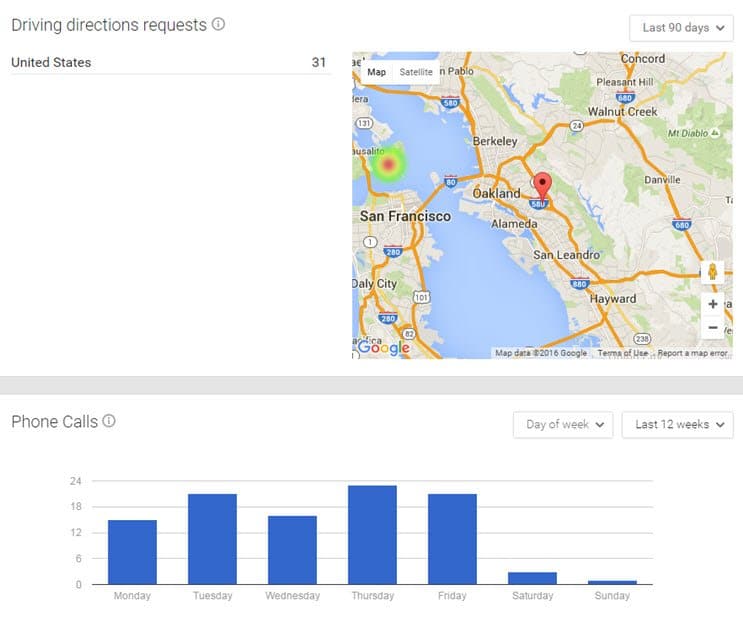
Task: Click the Google logo on map
Action: click(384, 347)
